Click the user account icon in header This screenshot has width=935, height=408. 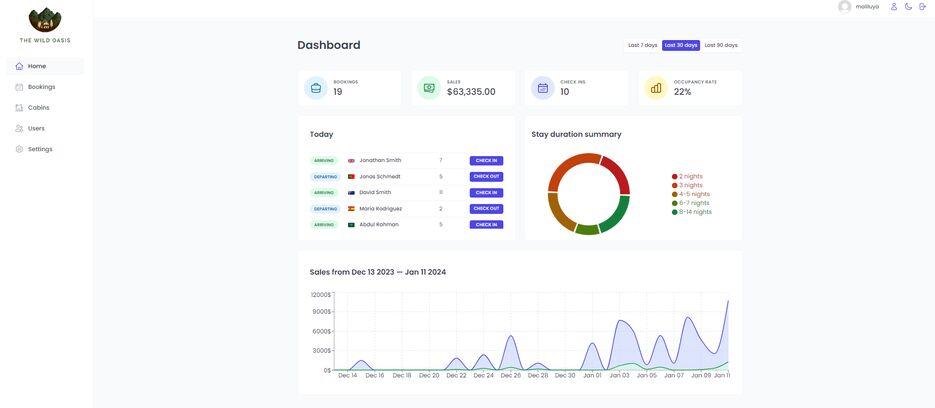[893, 7]
